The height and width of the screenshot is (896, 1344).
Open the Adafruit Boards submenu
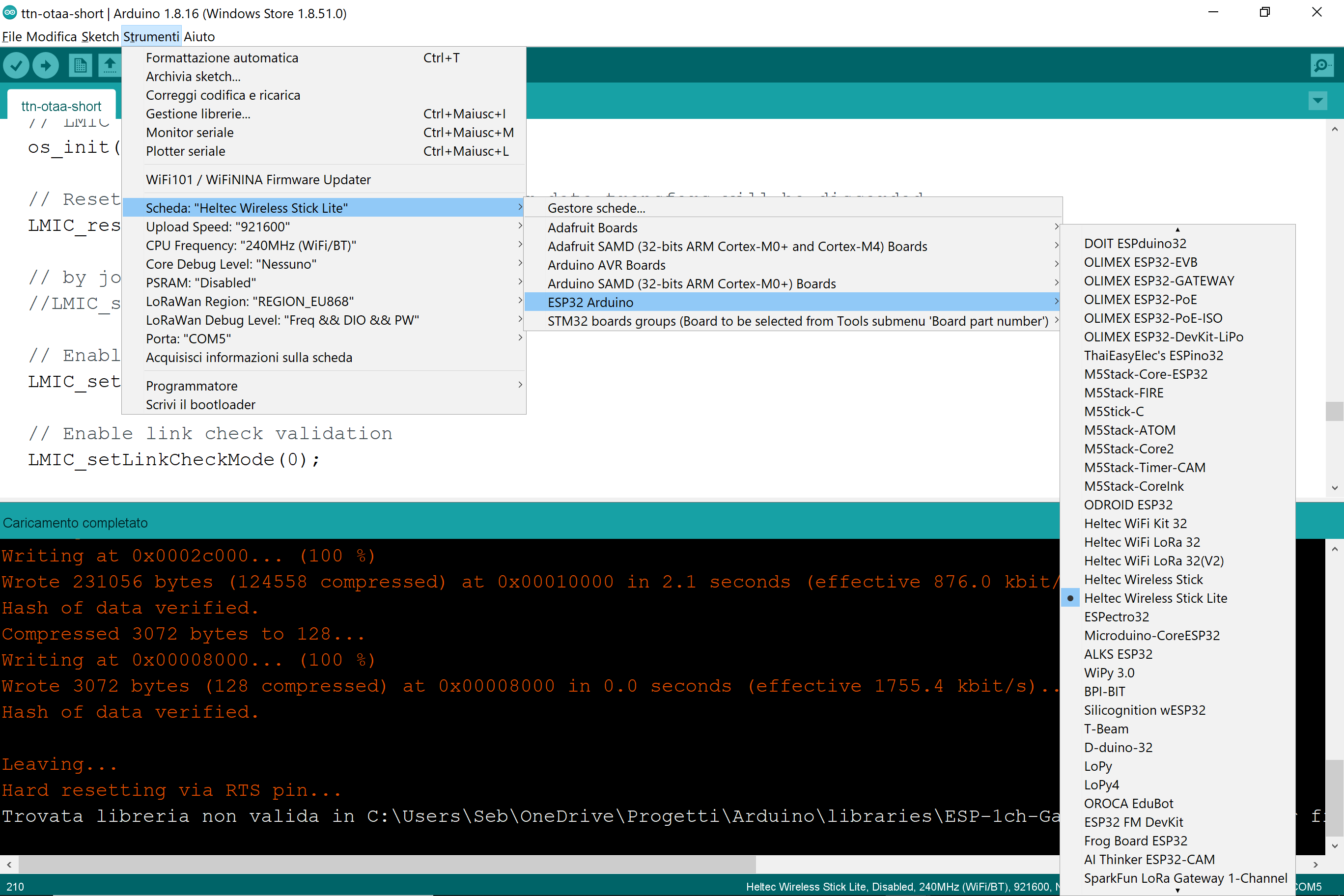click(792, 227)
